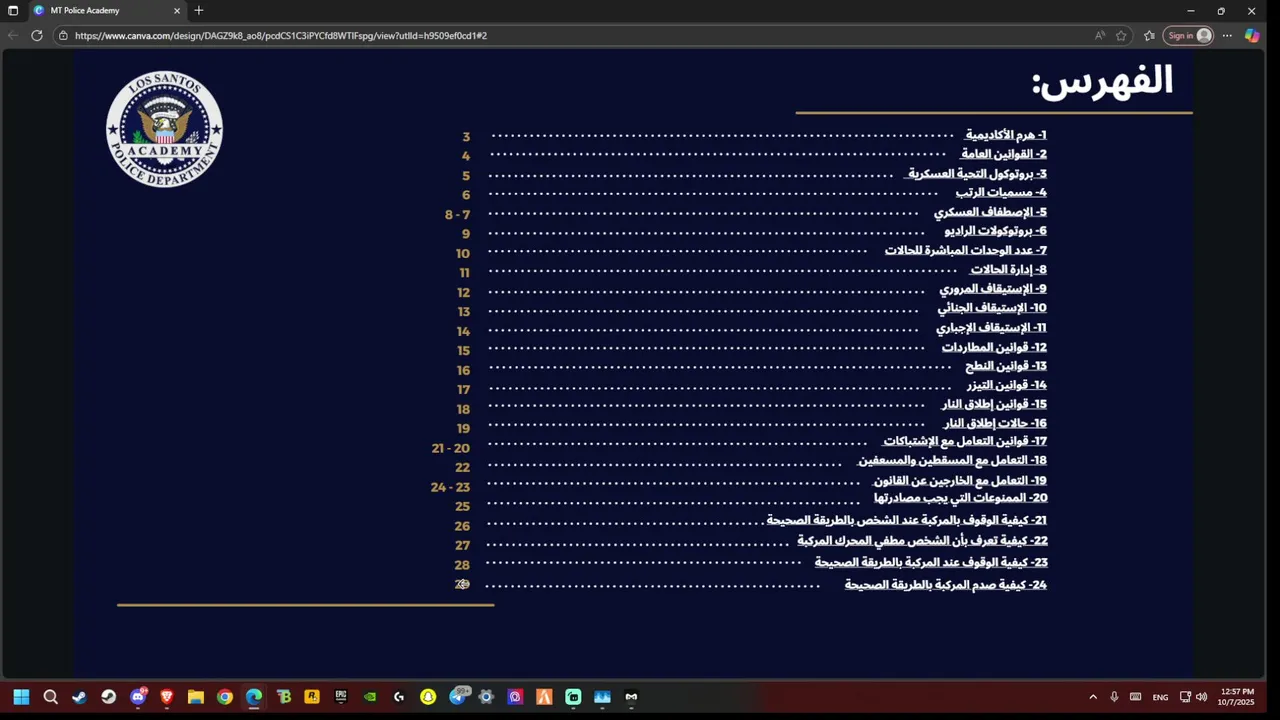Open entry 5- الإصطفاف العسكري
The image size is (1280, 720).
[x=990, y=212]
